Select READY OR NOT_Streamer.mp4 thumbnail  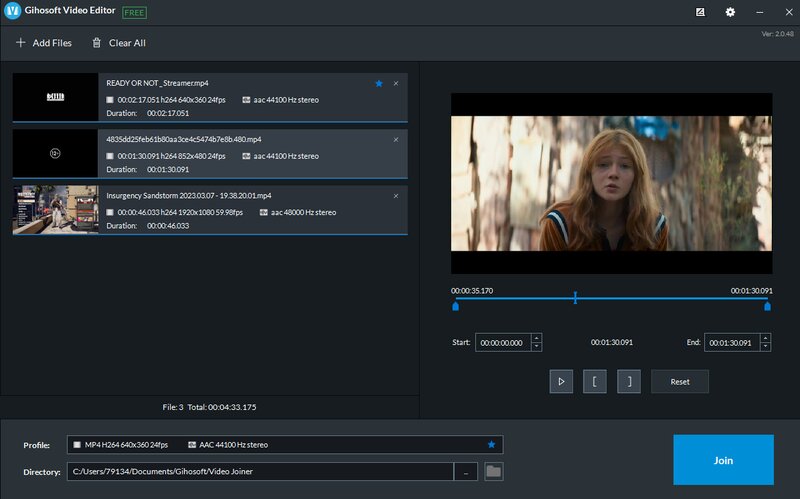(x=56, y=97)
